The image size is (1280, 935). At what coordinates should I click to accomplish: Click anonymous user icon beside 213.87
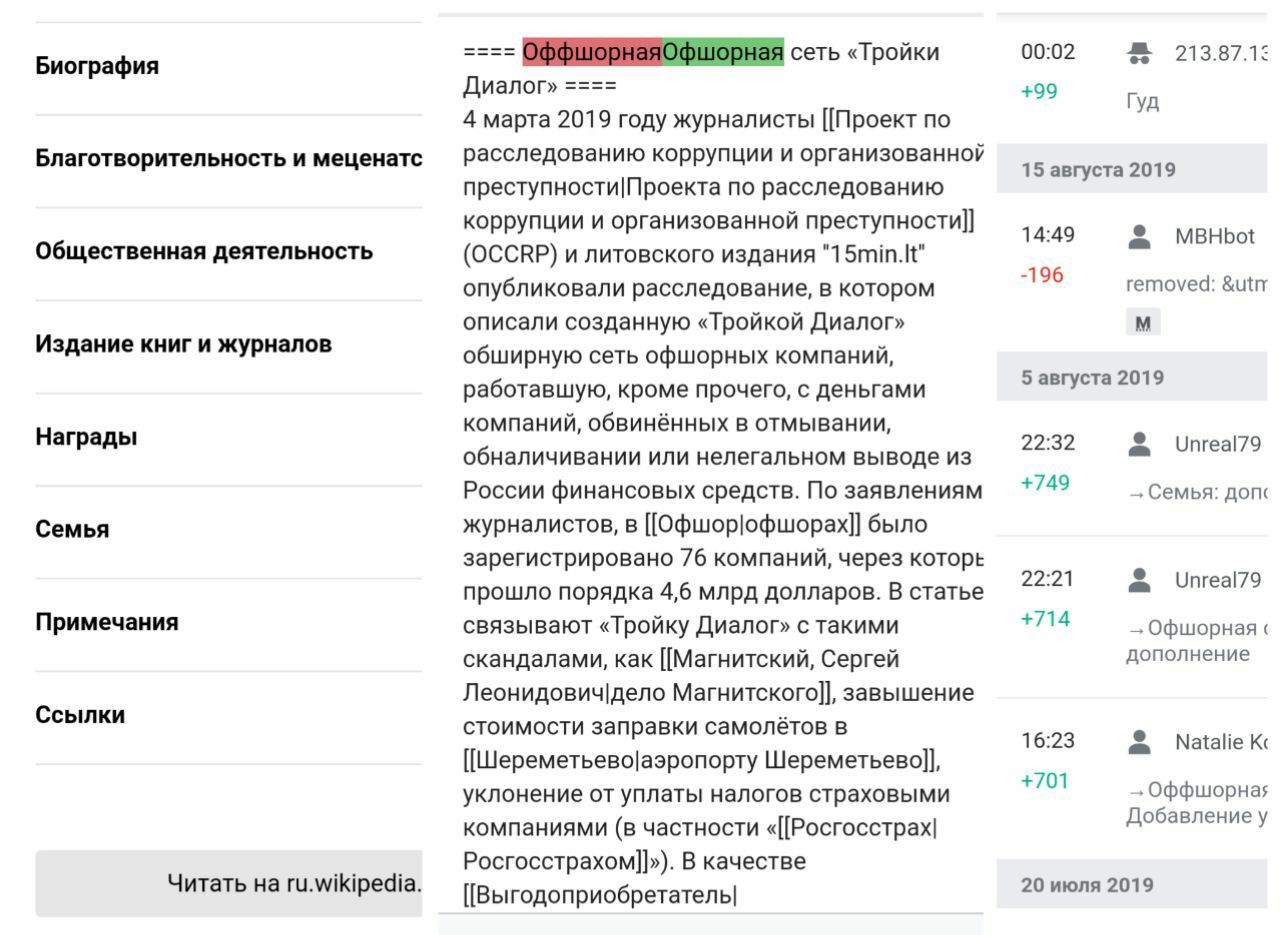point(1139,54)
